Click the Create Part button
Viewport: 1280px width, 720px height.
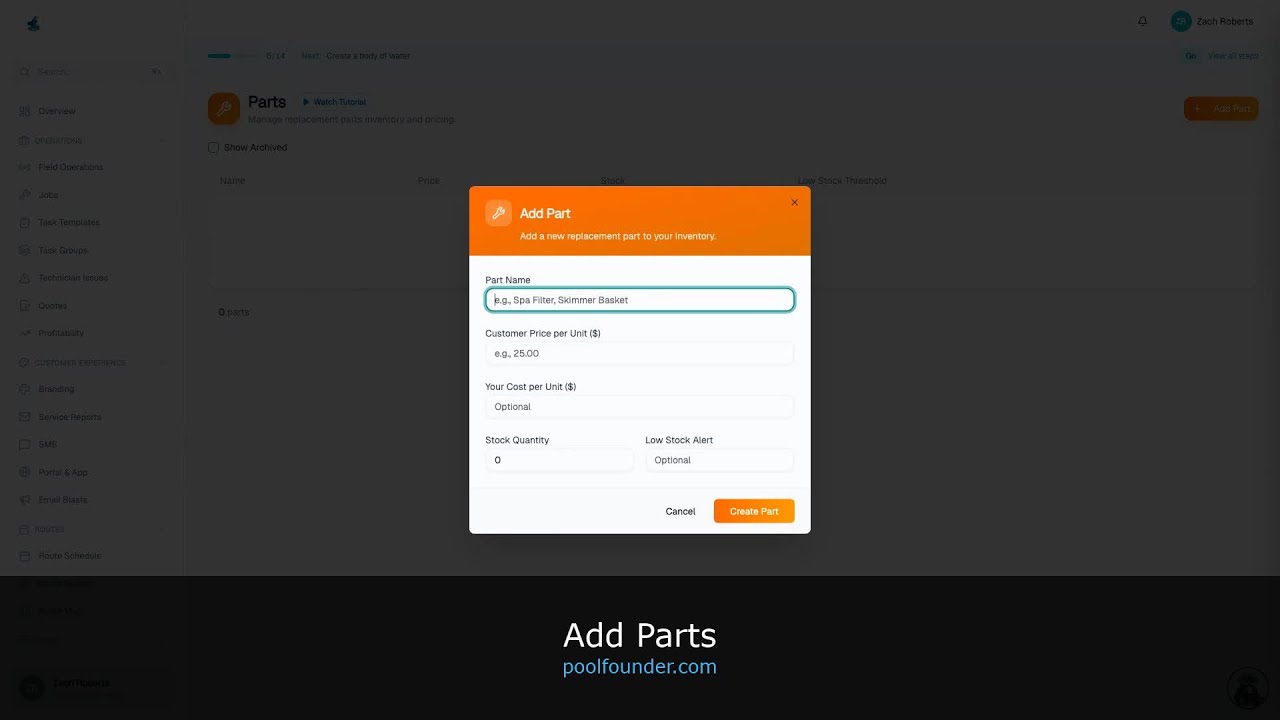(754, 511)
